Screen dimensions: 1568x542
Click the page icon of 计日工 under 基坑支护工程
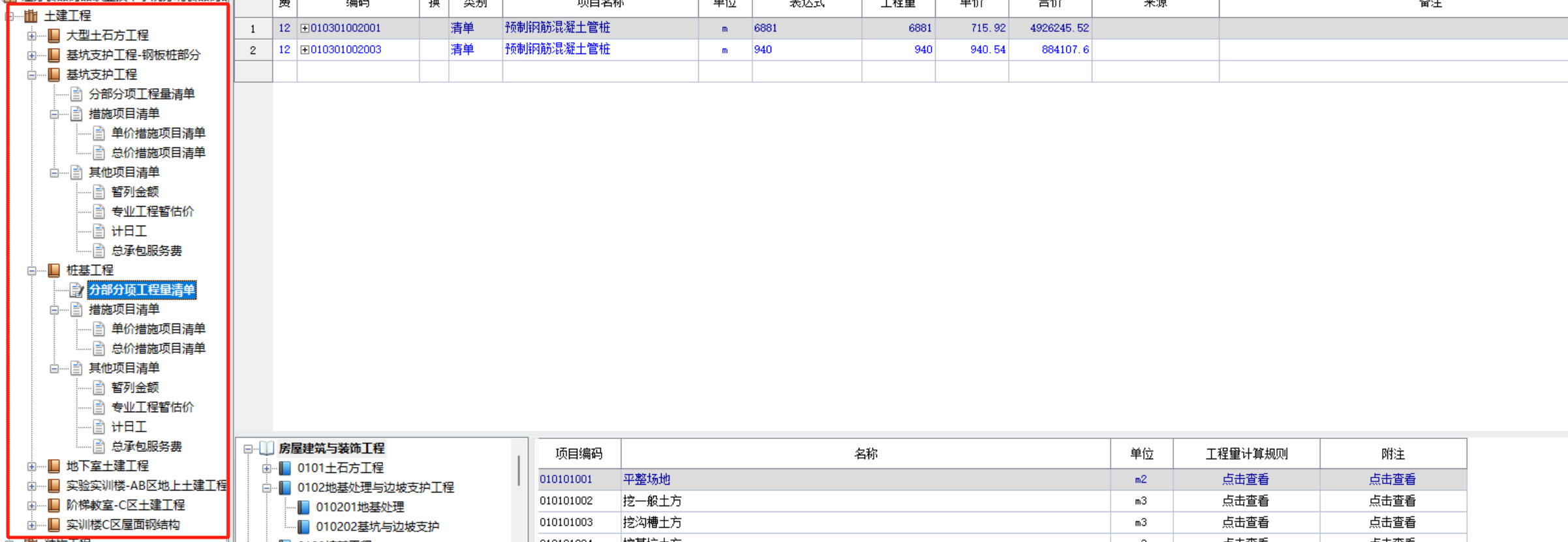tap(99, 231)
